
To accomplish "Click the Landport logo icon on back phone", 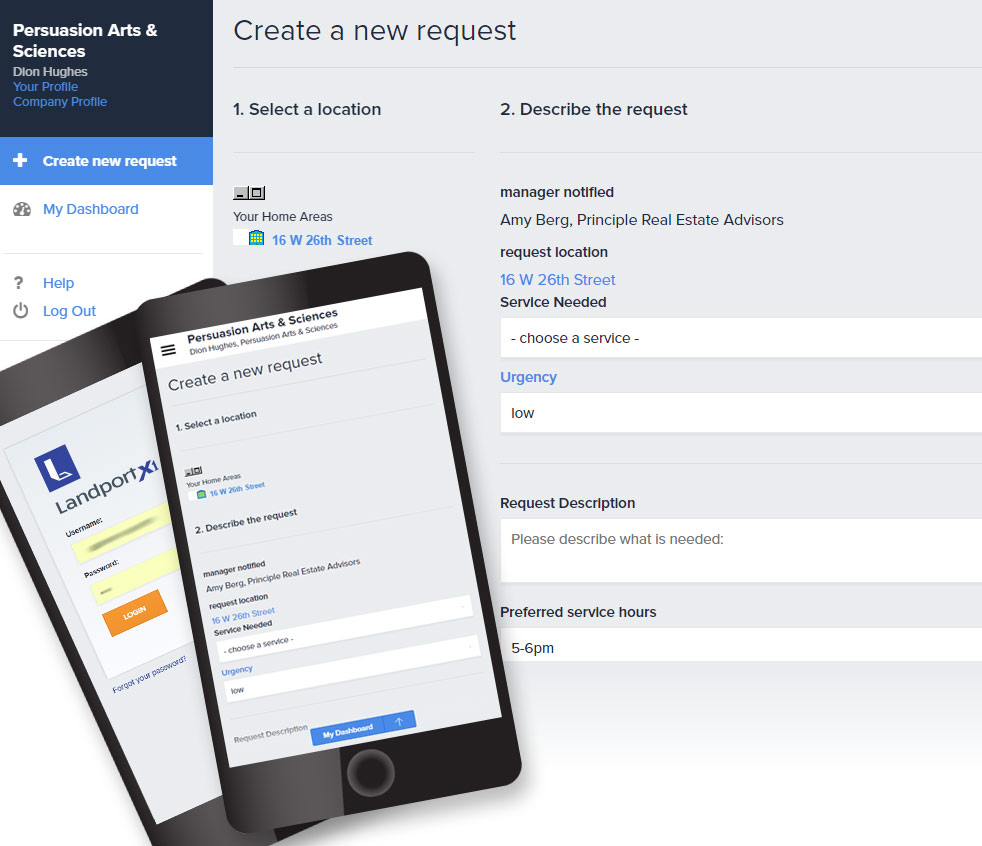I will coord(57,468).
